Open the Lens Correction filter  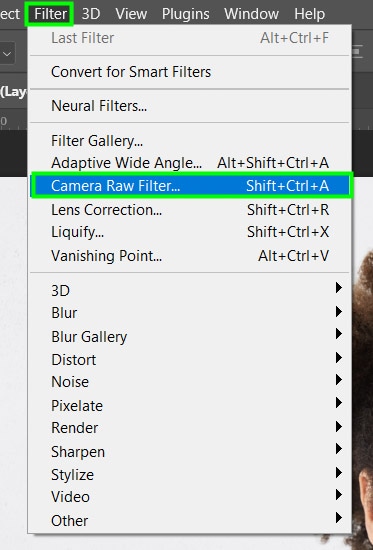tap(190, 210)
